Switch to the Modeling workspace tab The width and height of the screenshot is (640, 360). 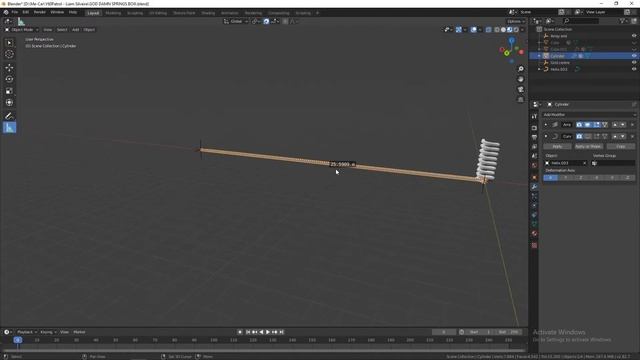click(113, 13)
